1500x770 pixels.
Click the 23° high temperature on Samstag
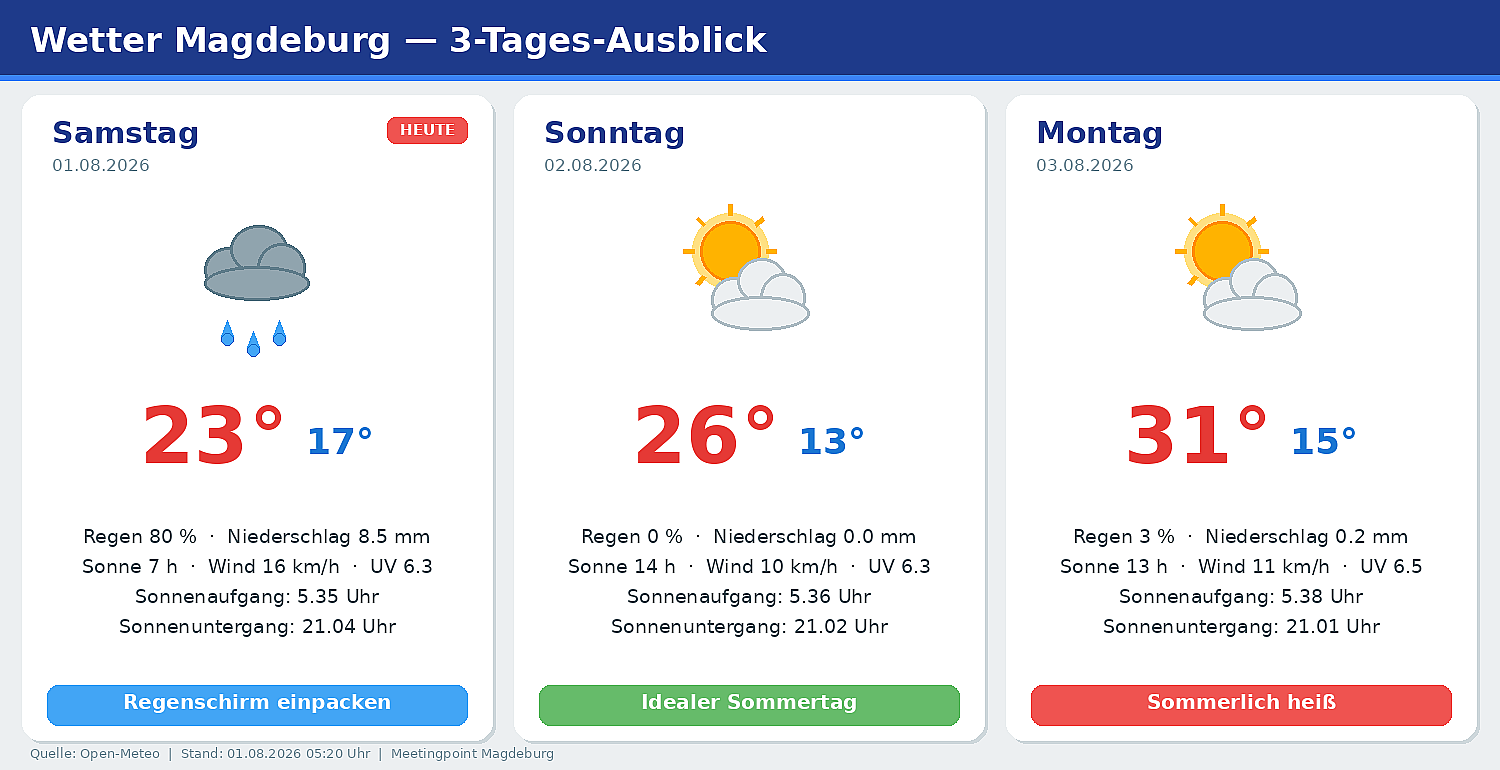point(213,437)
